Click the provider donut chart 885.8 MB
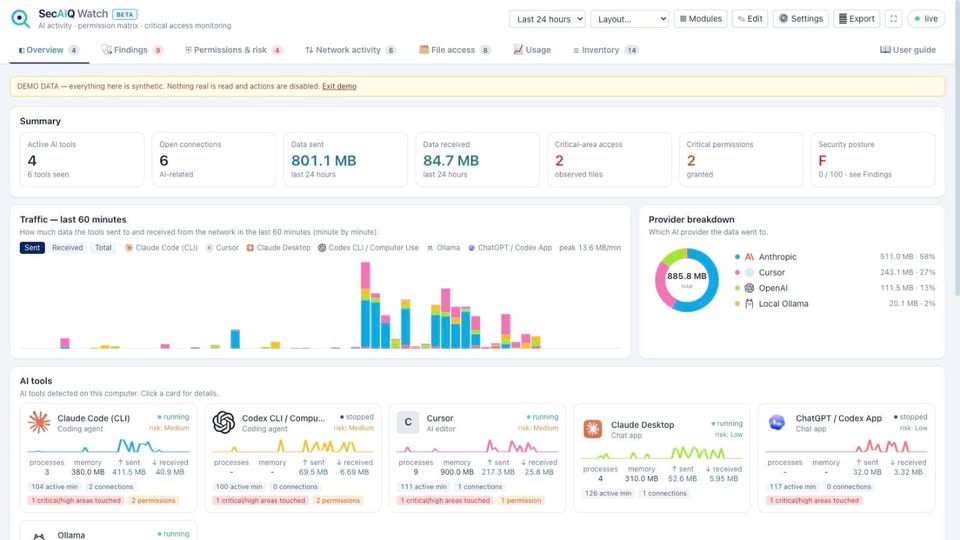Image resolution: width=960 pixels, height=540 pixels. pyautogui.click(x=686, y=280)
